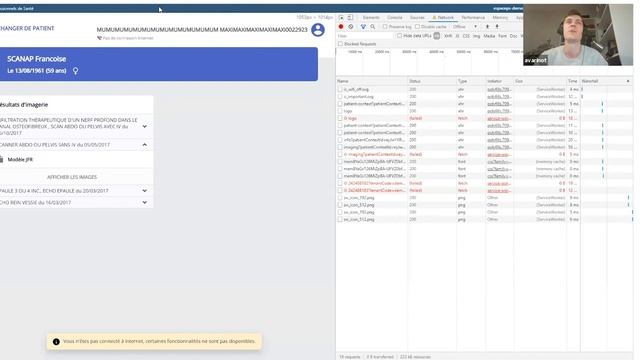
Task: Stop recording with the red record button
Action: [x=341, y=27]
